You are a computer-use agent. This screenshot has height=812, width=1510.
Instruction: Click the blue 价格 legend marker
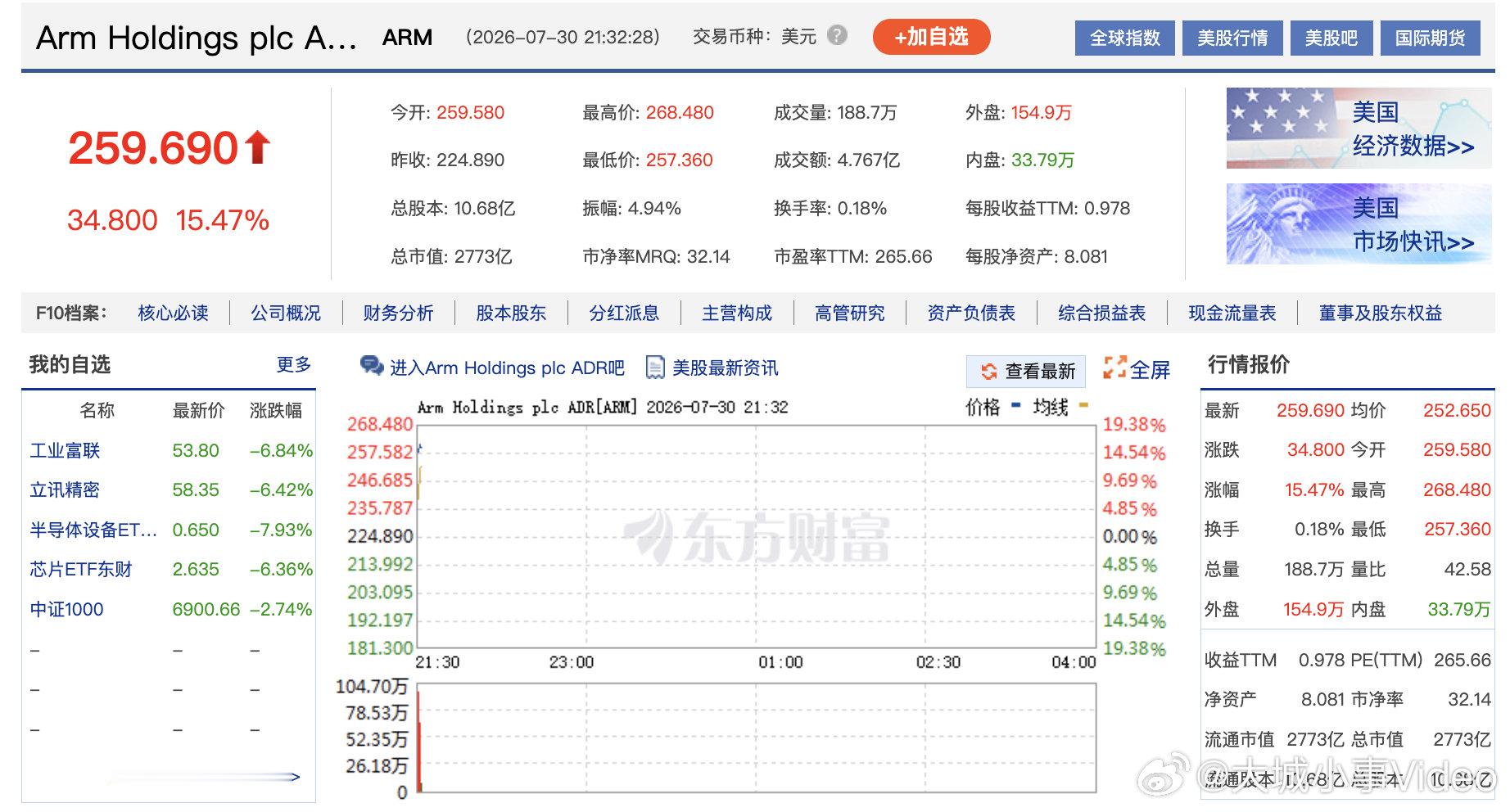(1015, 404)
